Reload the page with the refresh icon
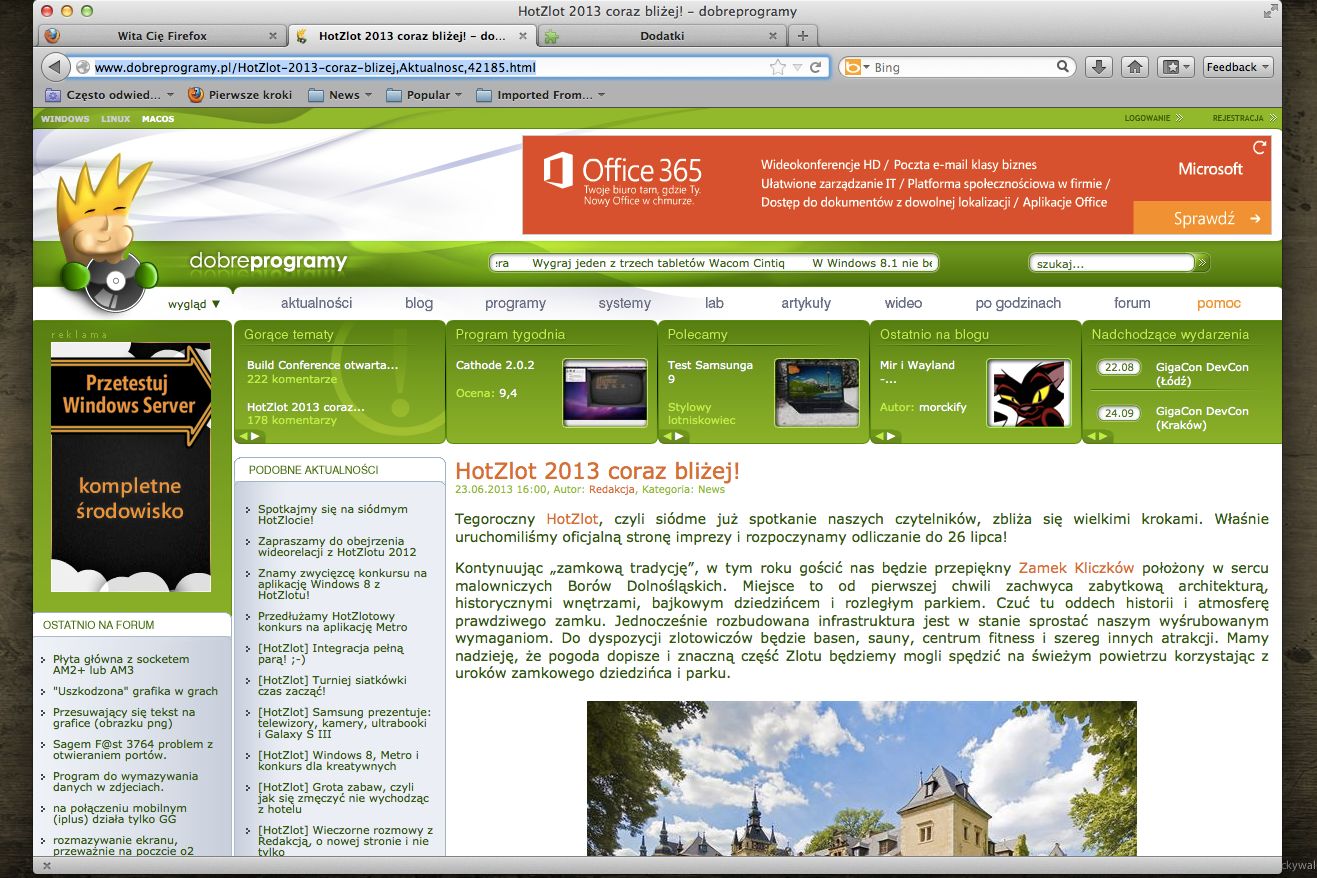Image resolution: width=1317 pixels, height=878 pixels. [x=816, y=67]
